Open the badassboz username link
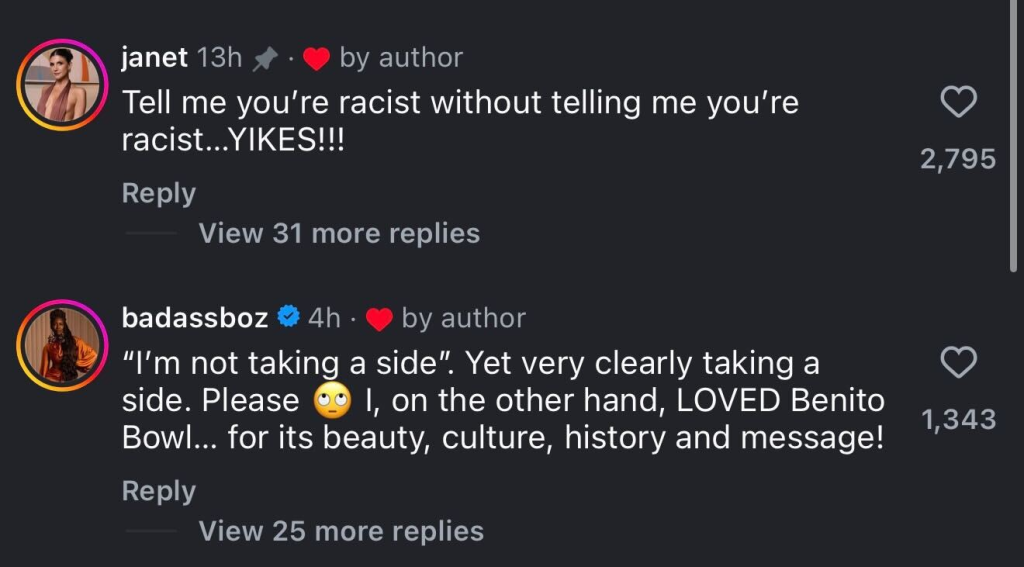The height and width of the screenshot is (567, 1024). click(195, 318)
